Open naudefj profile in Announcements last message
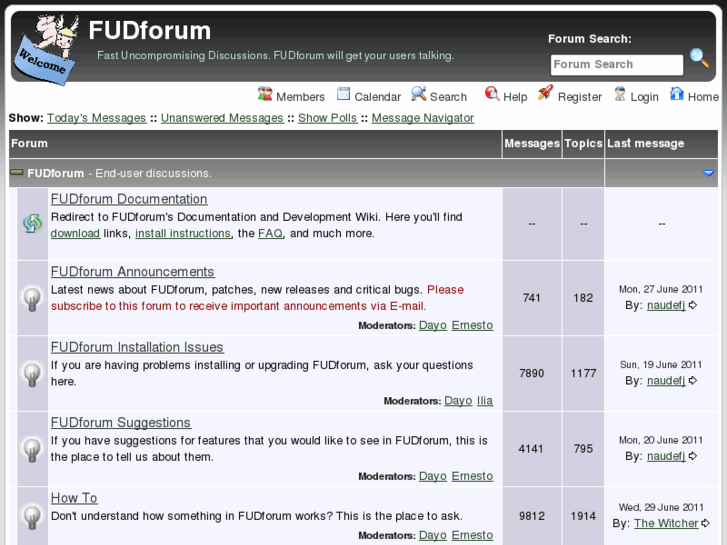727x545 pixels. pyautogui.click(x=666, y=305)
